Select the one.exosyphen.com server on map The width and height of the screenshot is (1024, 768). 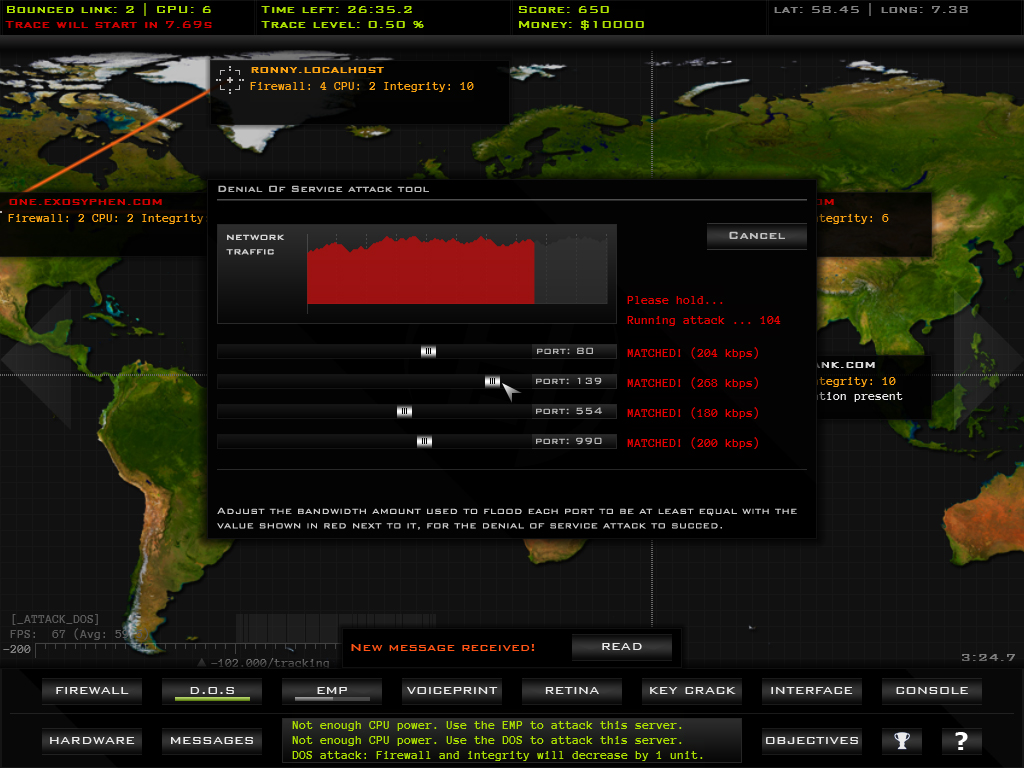pyautogui.click(x=85, y=202)
